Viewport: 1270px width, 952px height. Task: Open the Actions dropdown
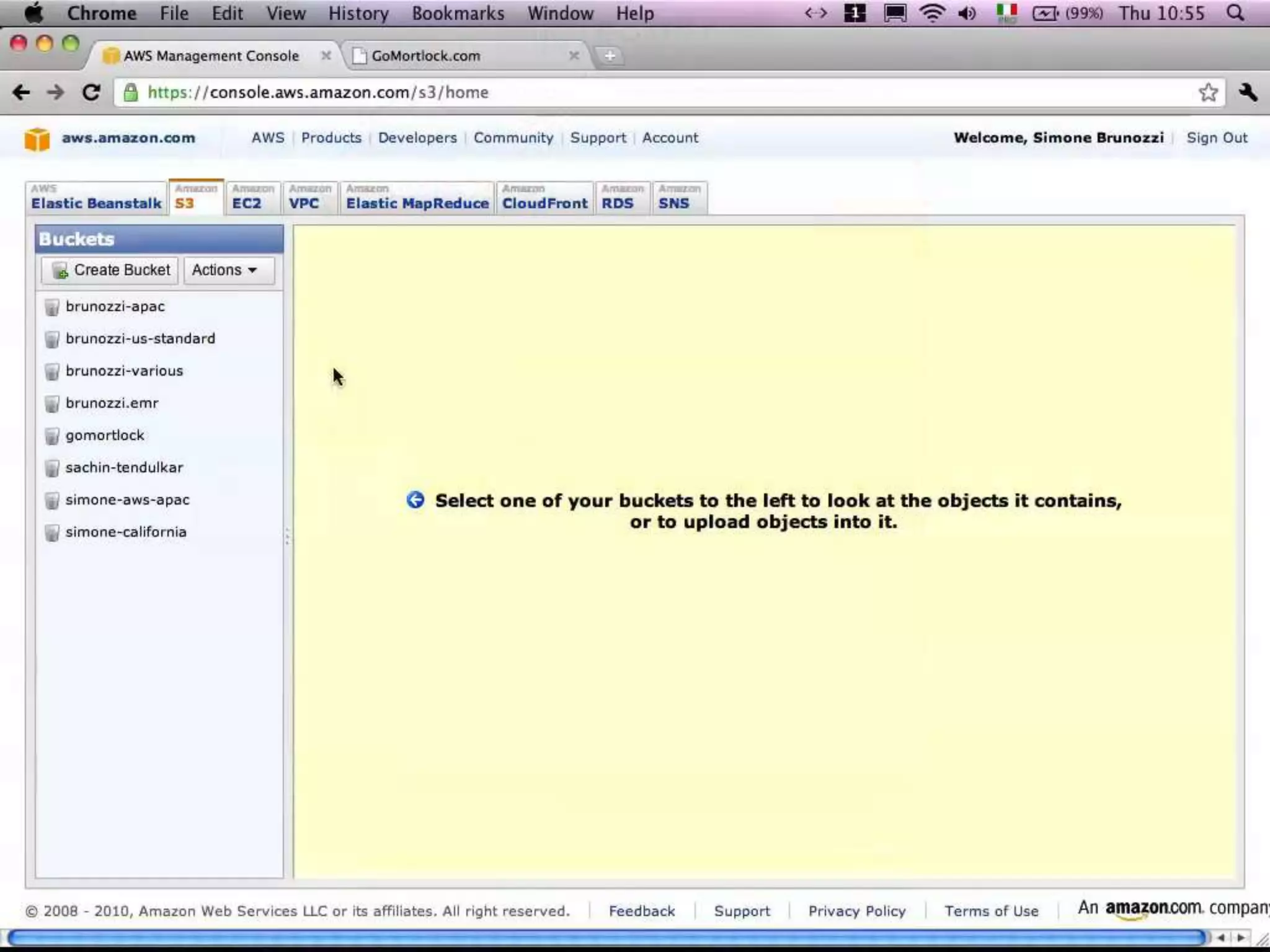tap(228, 270)
